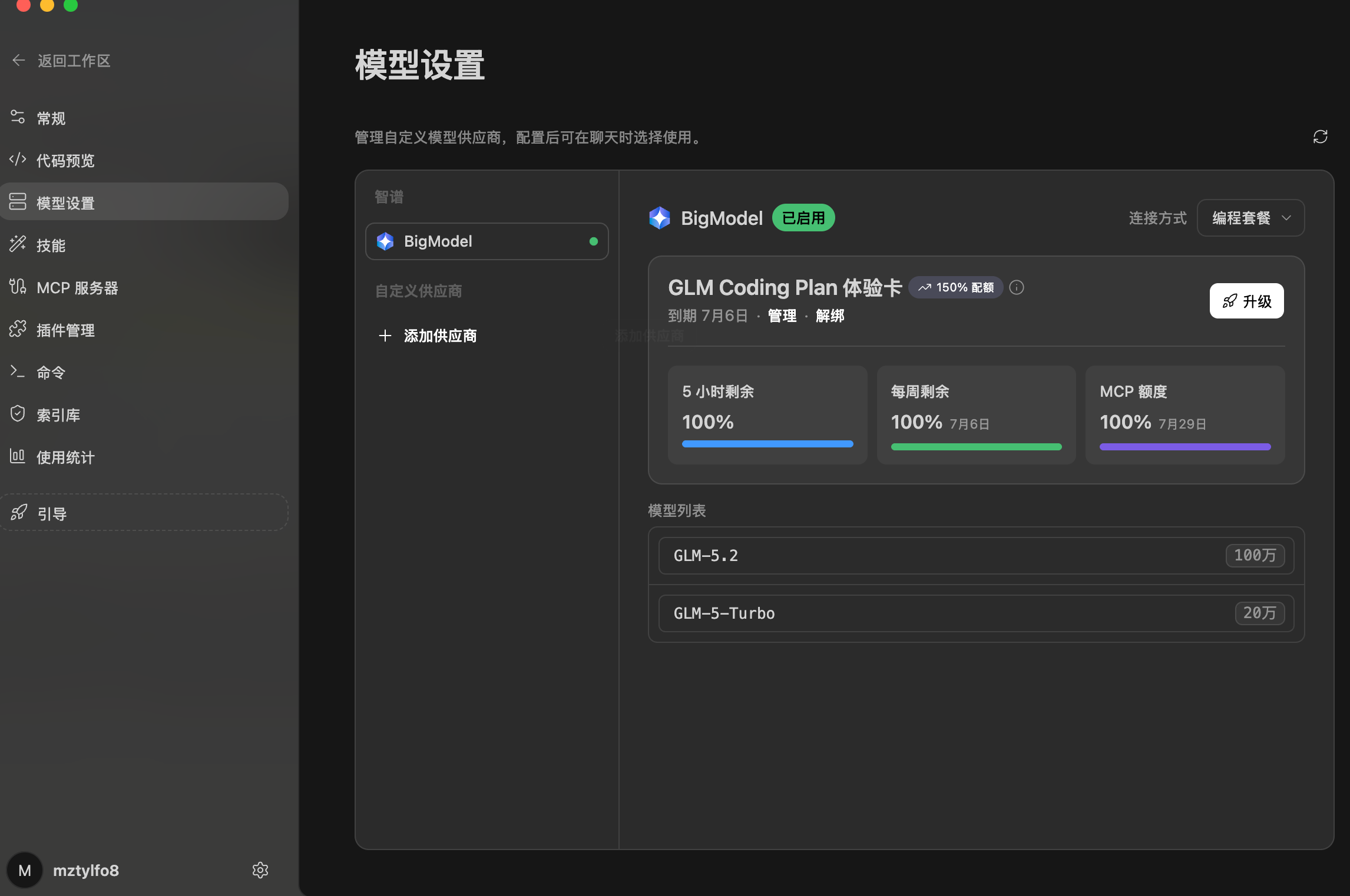Screen dimensions: 1350x896
Task: Click the green 每周剩余 progress bar
Action: coord(977,447)
